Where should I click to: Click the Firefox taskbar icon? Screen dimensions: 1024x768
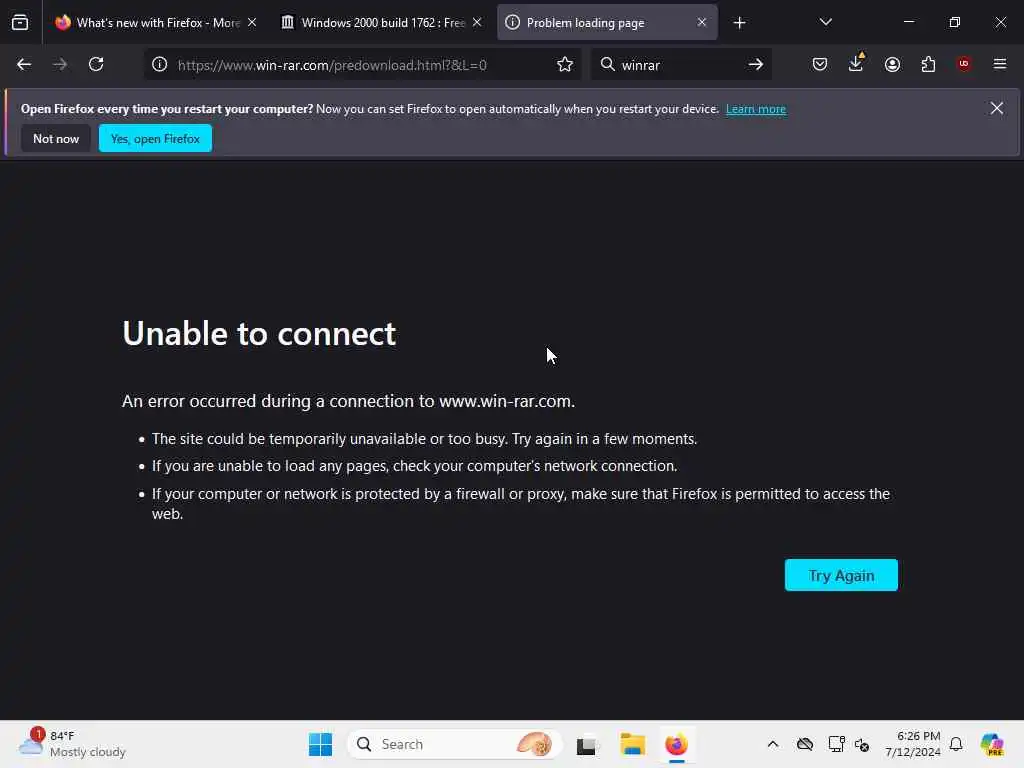click(x=677, y=744)
